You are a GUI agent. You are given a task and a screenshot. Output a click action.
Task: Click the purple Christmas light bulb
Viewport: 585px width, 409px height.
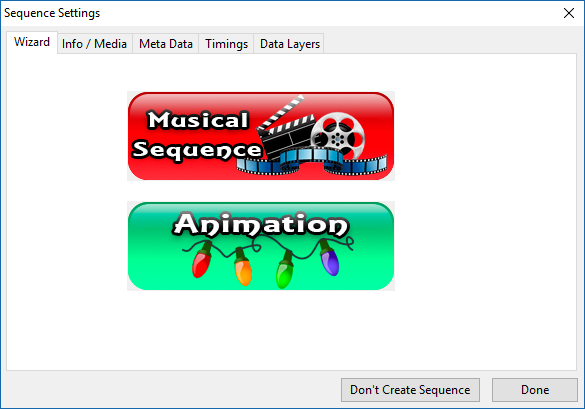tap(329, 257)
